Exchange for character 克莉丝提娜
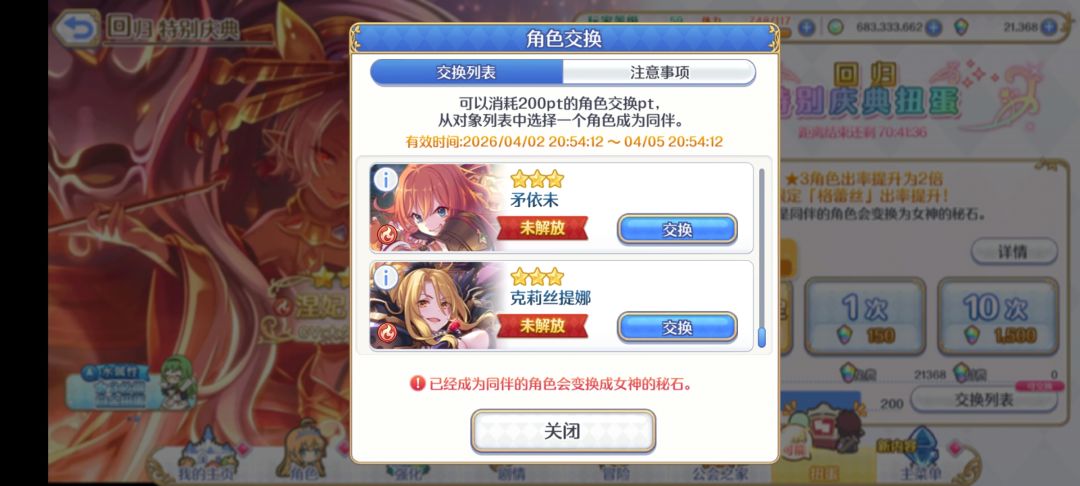The height and width of the screenshot is (486, 1080). pos(677,328)
